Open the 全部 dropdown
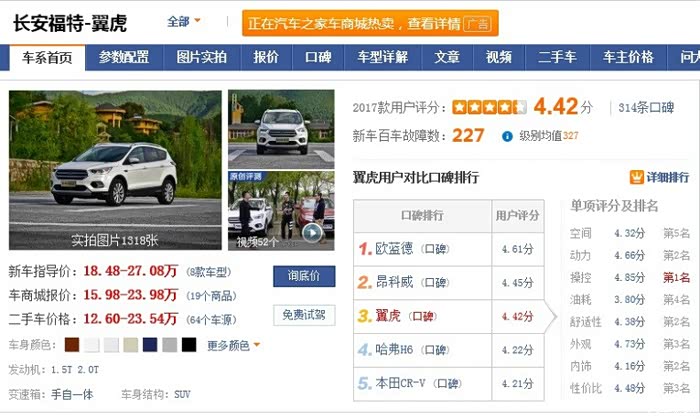Screen dimensions: 700x419 tap(183, 21)
